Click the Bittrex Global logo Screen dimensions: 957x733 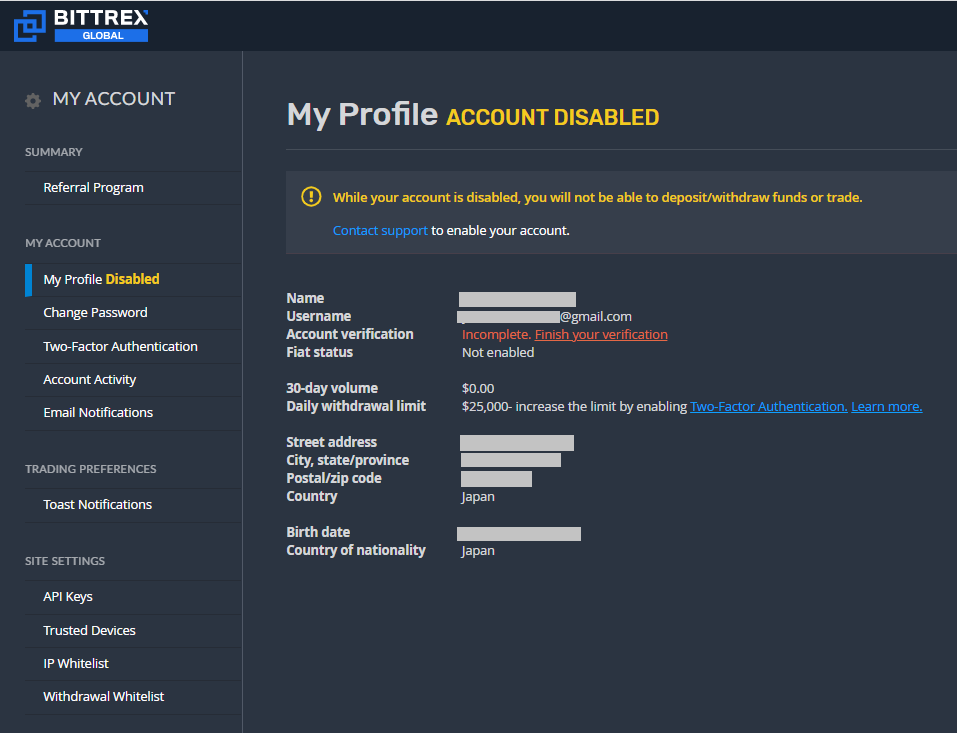point(81,25)
